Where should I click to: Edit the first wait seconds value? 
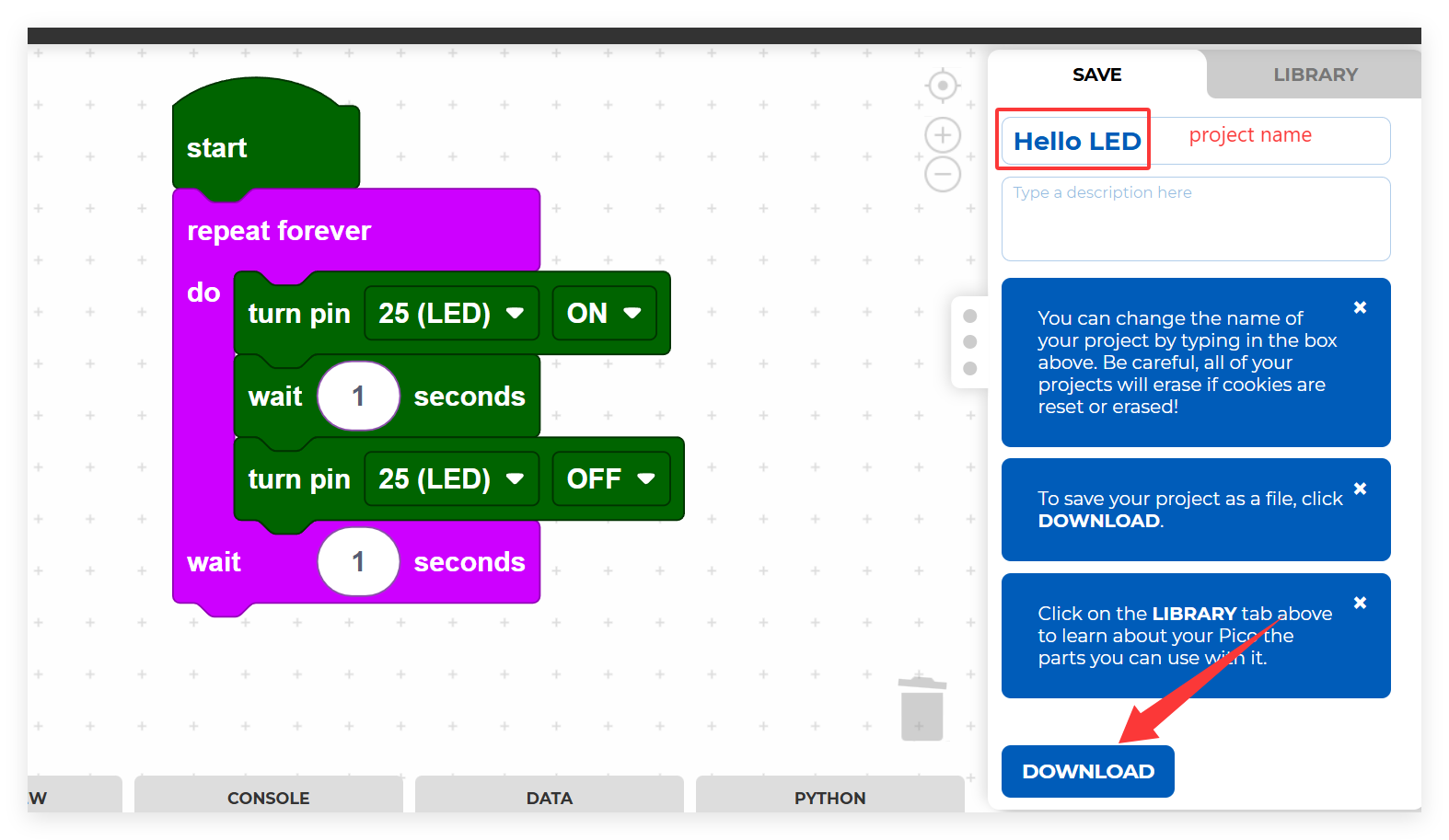pyautogui.click(x=358, y=397)
